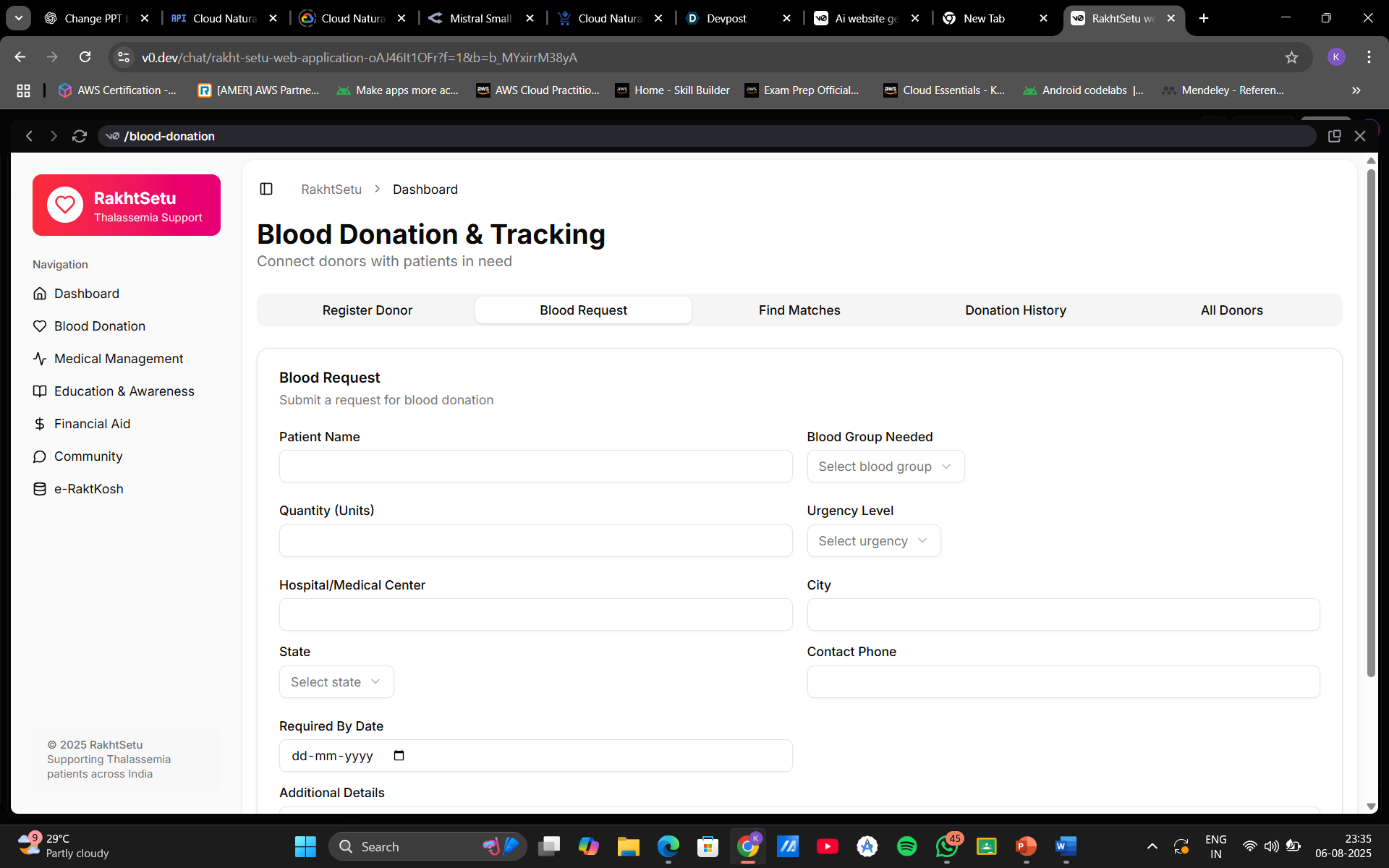This screenshot has width=1389, height=868.
Task: Switch to the Find Matches tab
Action: tap(799, 310)
